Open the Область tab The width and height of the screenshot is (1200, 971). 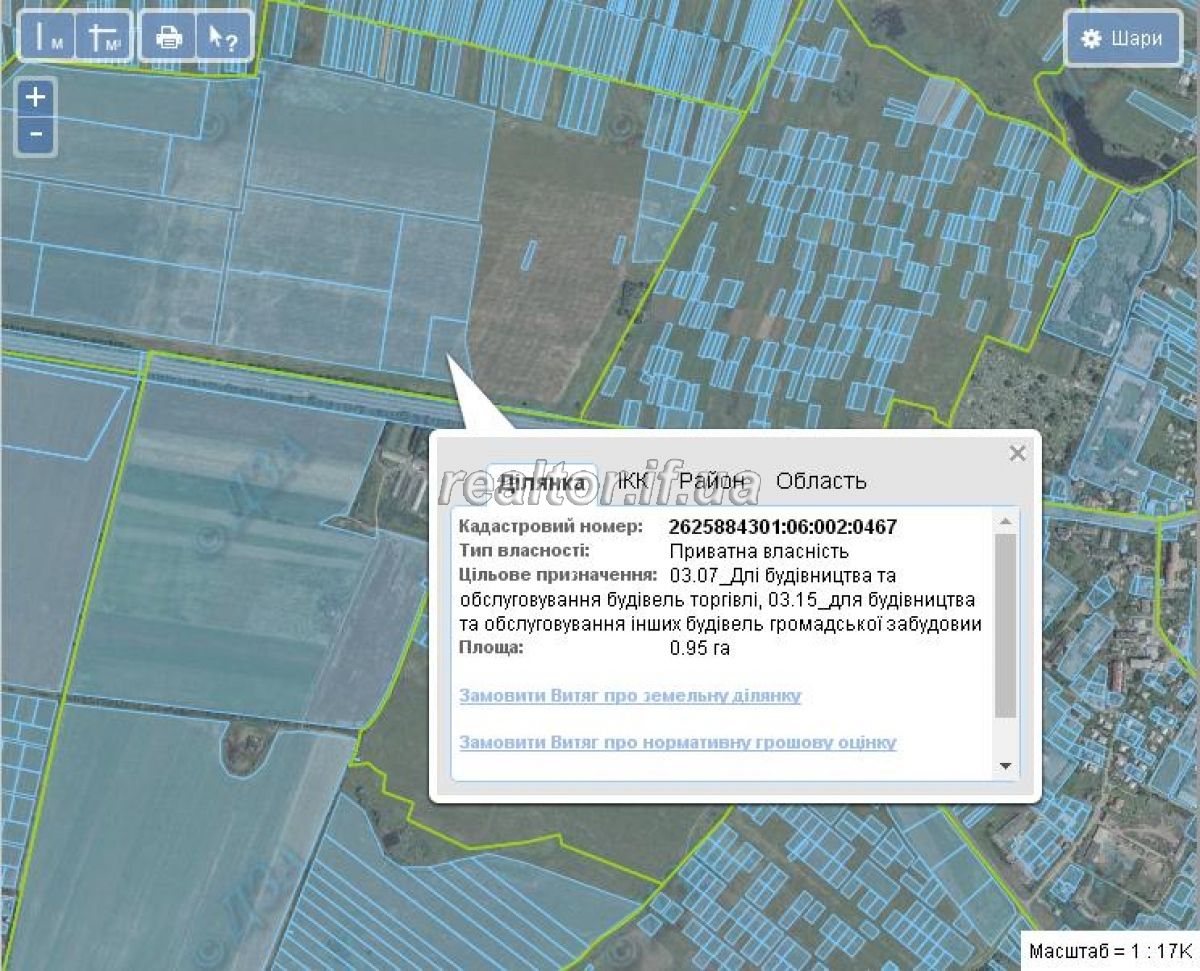(821, 481)
